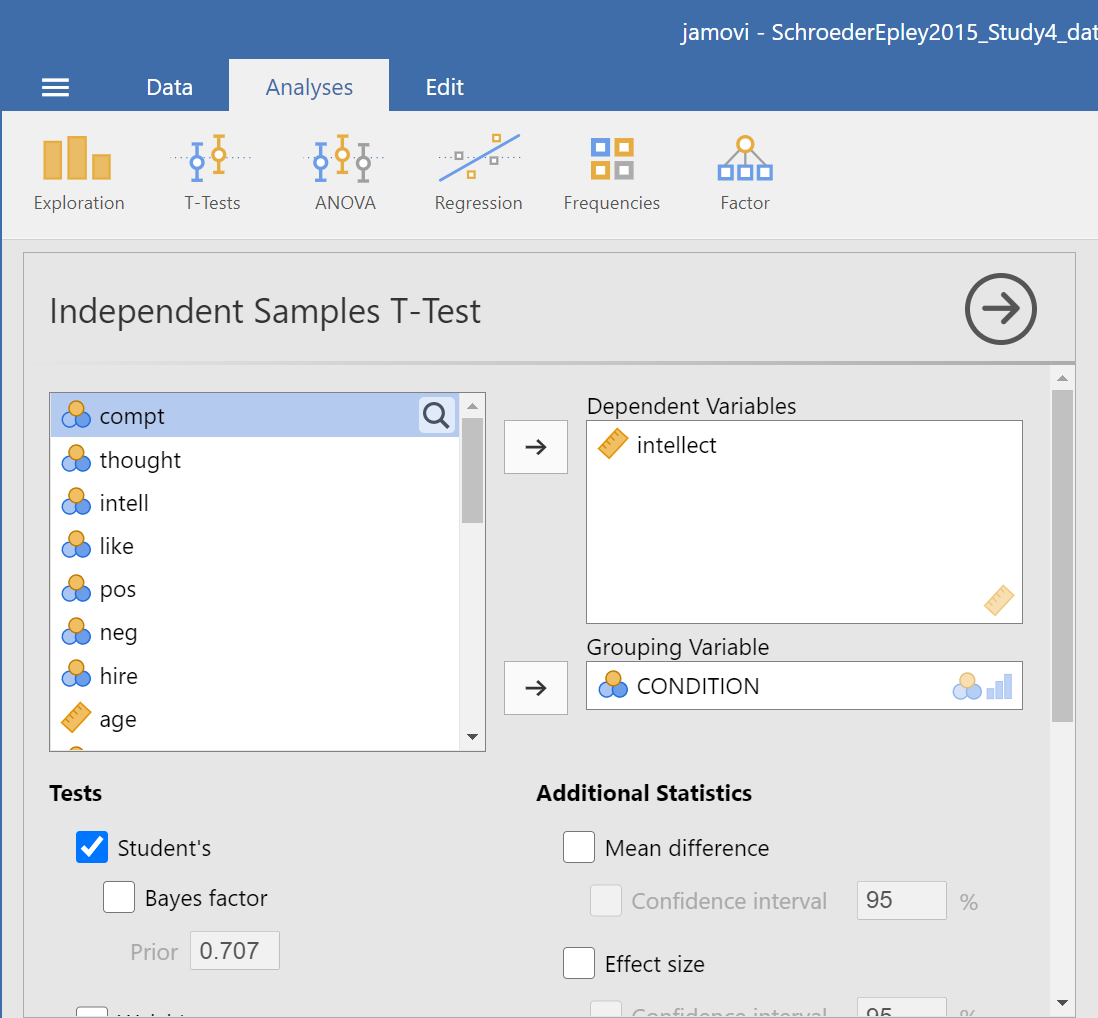Enable the Mean difference checkbox
This screenshot has width=1098, height=1018.
(x=579, y=848)
